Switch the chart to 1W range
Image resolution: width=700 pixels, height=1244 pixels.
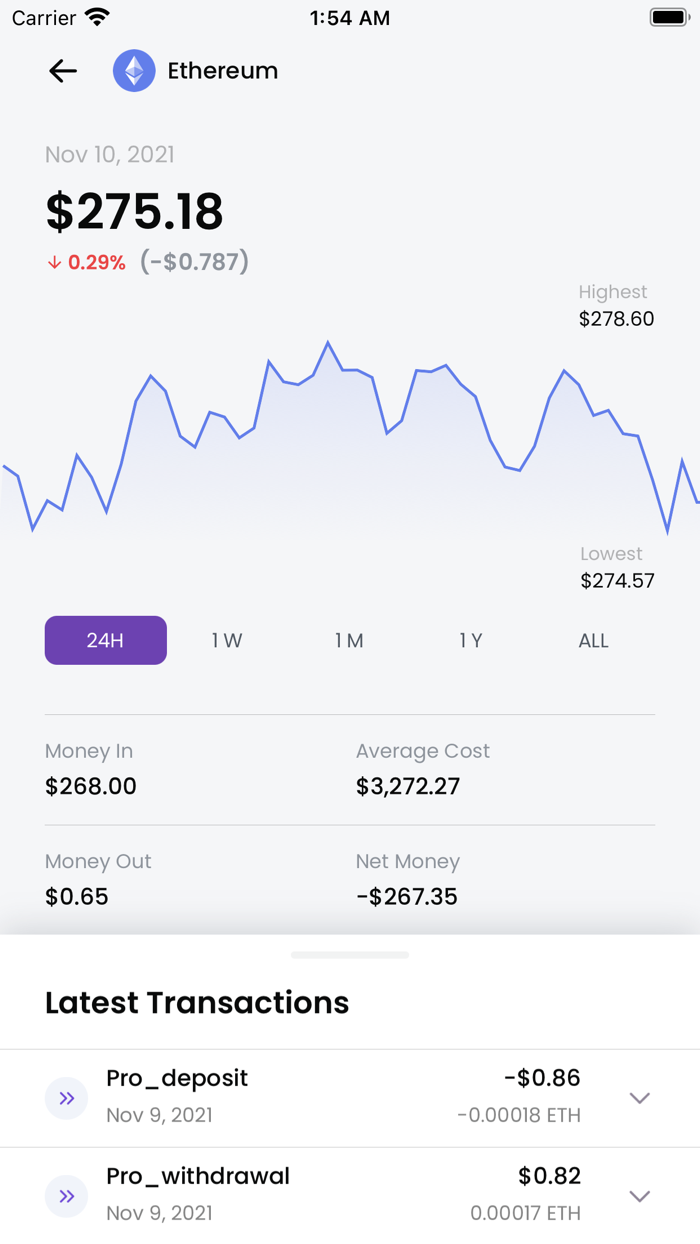point(226,640)
